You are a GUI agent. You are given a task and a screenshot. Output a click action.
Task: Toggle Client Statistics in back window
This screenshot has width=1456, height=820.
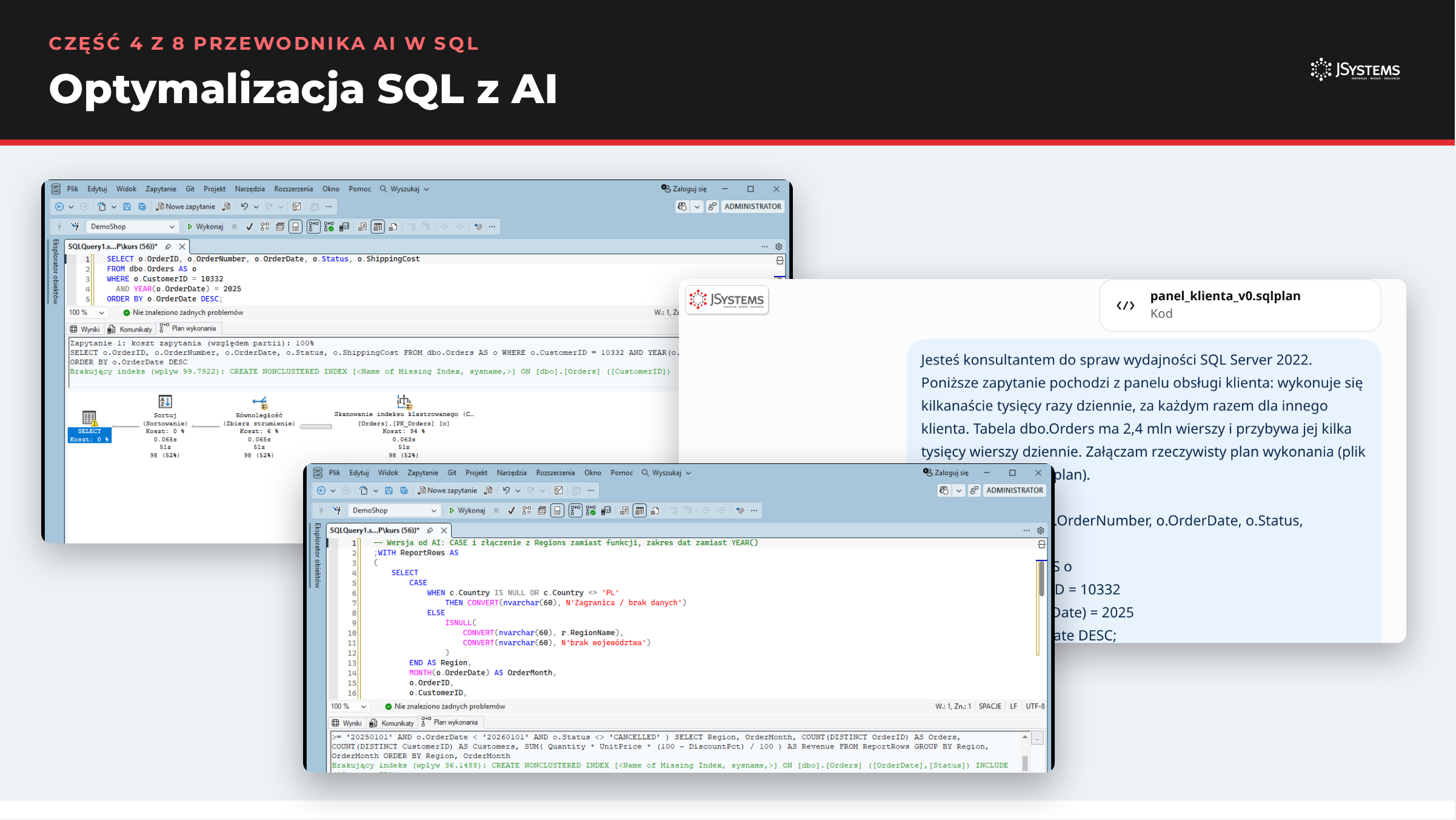click(x=344, y=227)
